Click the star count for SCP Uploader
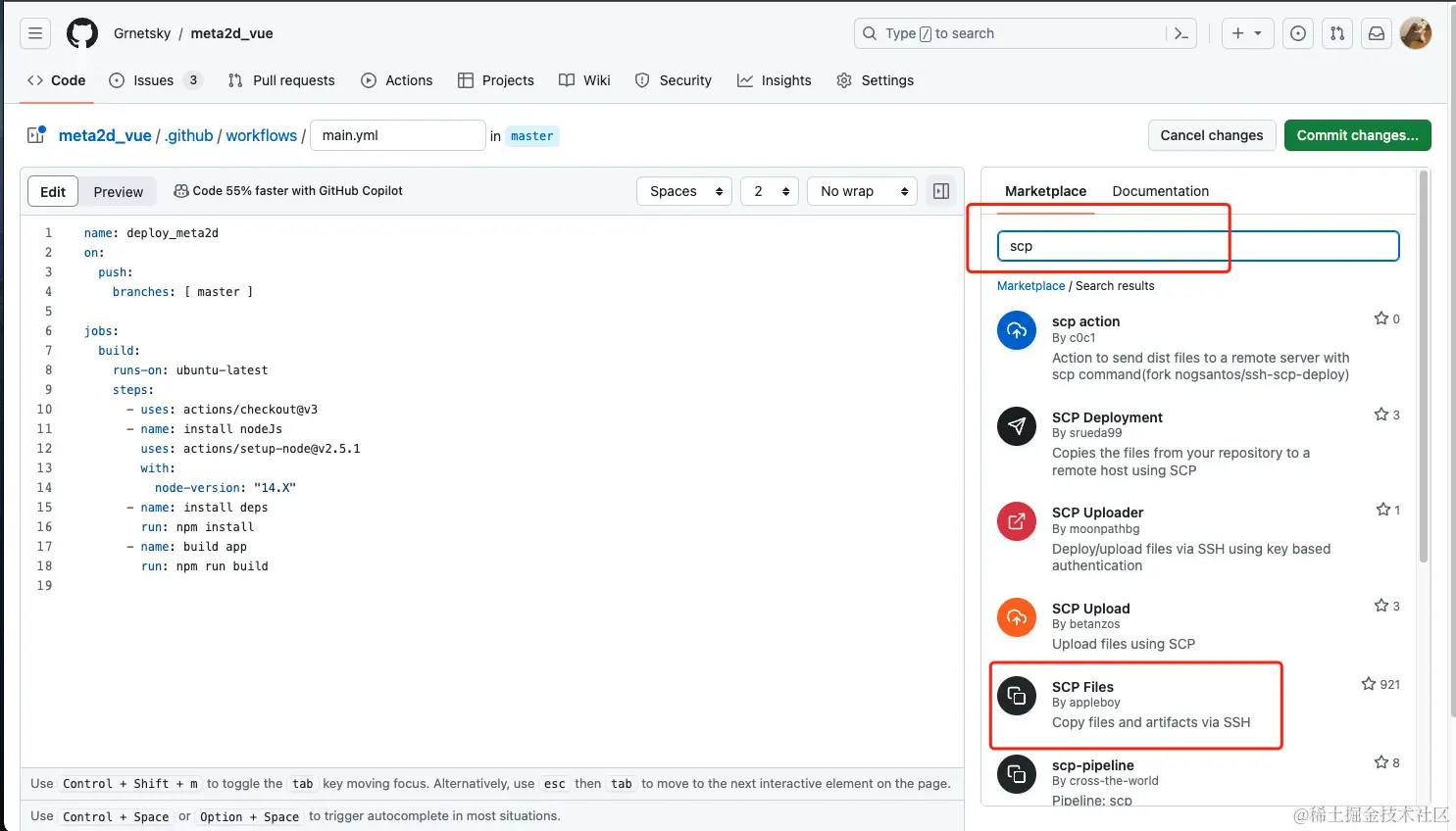This screenshot has height=831, width=1456. click(1388, 510)
